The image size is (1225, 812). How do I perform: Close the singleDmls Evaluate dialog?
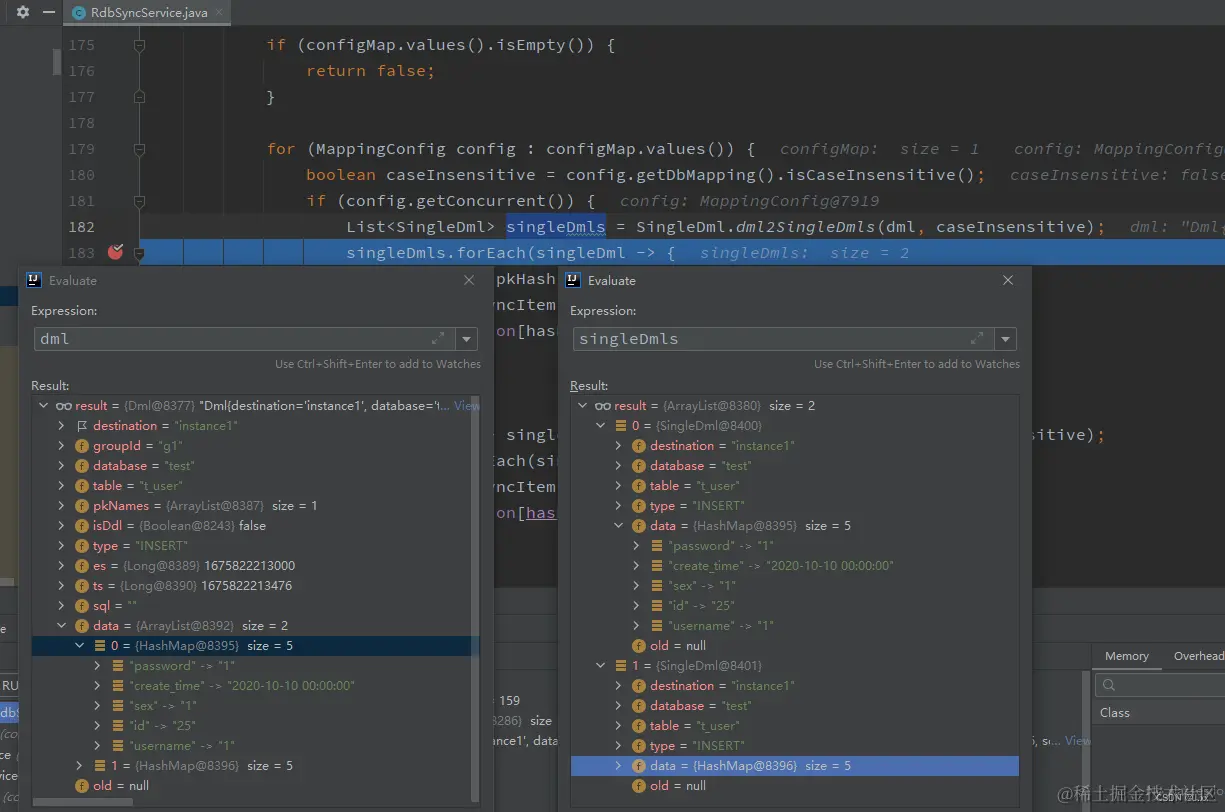click(1007, 281)
